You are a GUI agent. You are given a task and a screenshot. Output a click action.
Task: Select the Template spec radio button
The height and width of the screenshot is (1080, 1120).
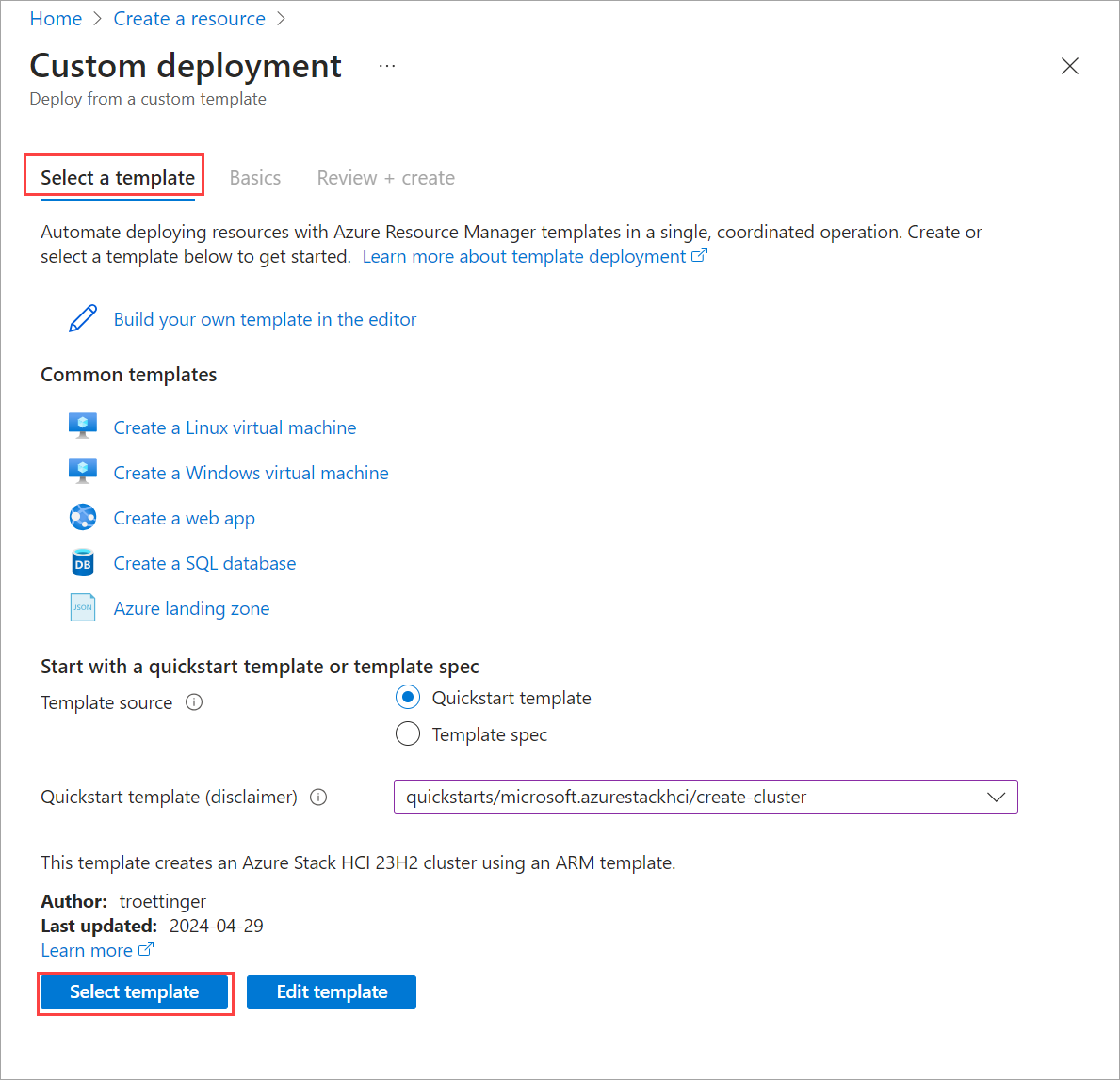[x=408, y=734]
